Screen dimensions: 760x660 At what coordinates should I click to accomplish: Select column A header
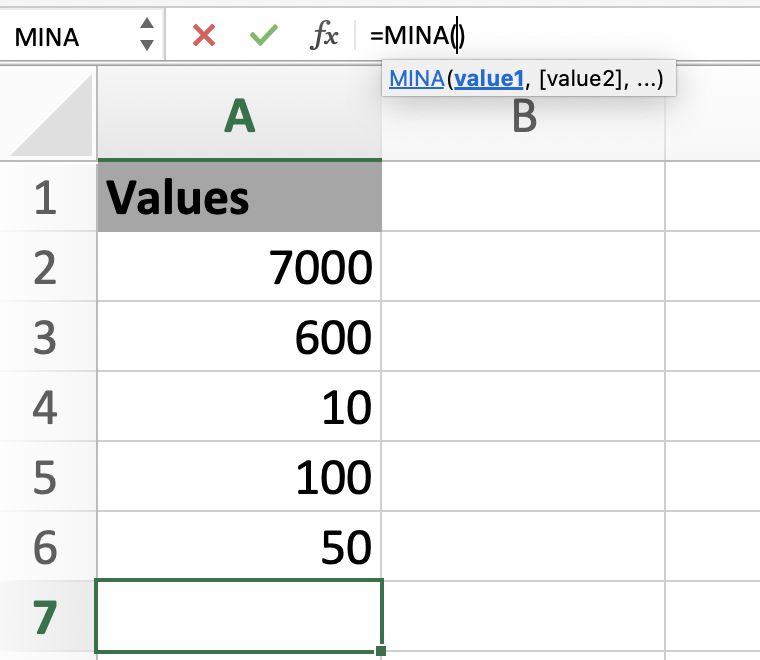(239, 117)
